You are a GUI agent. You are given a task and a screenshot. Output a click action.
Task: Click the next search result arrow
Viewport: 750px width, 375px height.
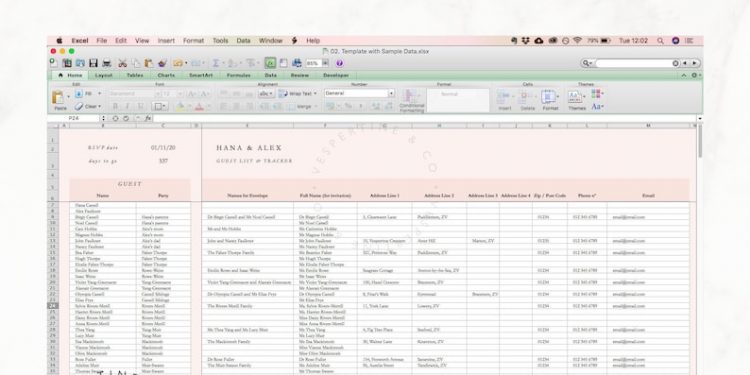click(x=695, y=63)
